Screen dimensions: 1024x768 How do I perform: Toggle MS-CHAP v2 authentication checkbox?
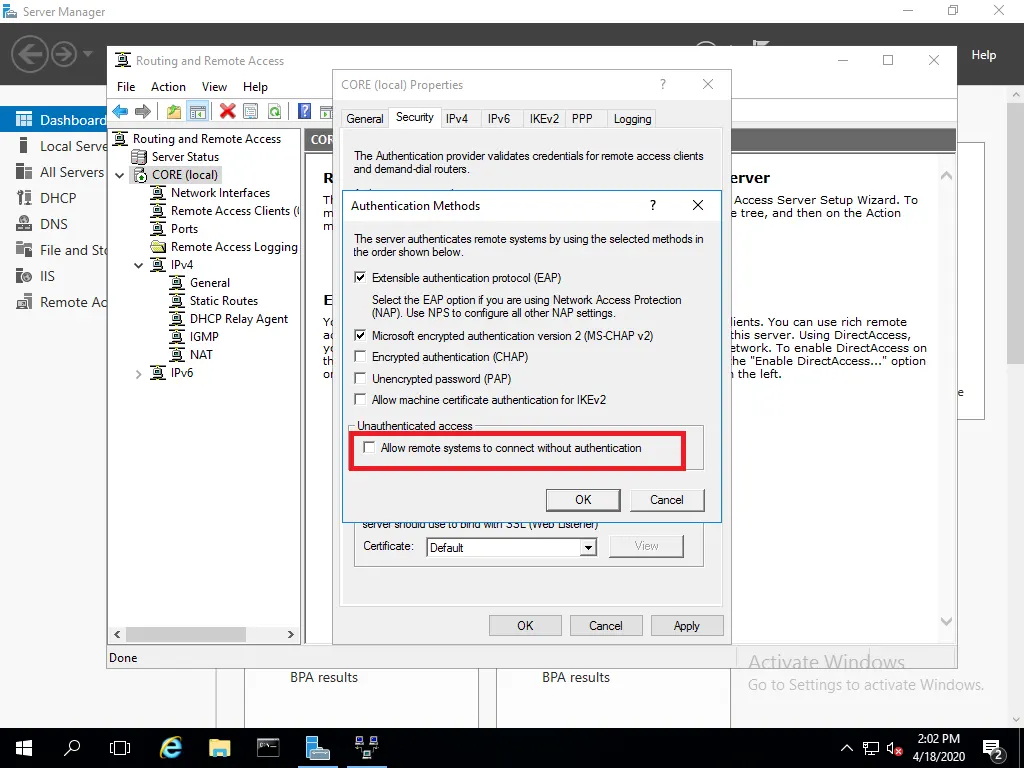[360, 336]
